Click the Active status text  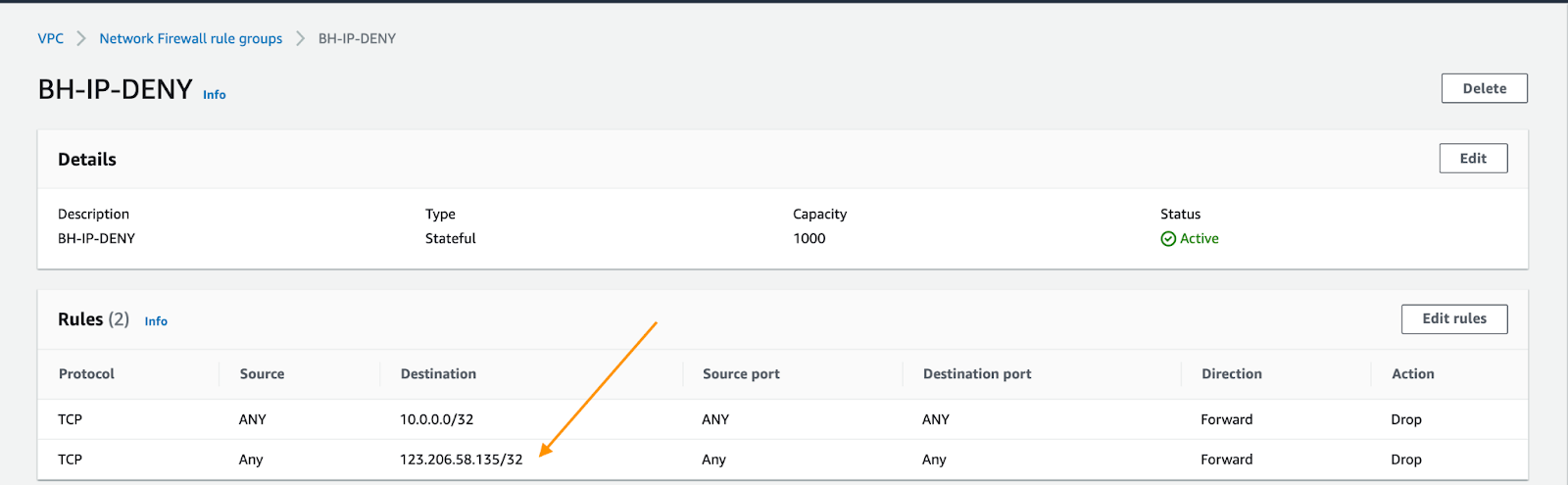[x=1200, y=239]
